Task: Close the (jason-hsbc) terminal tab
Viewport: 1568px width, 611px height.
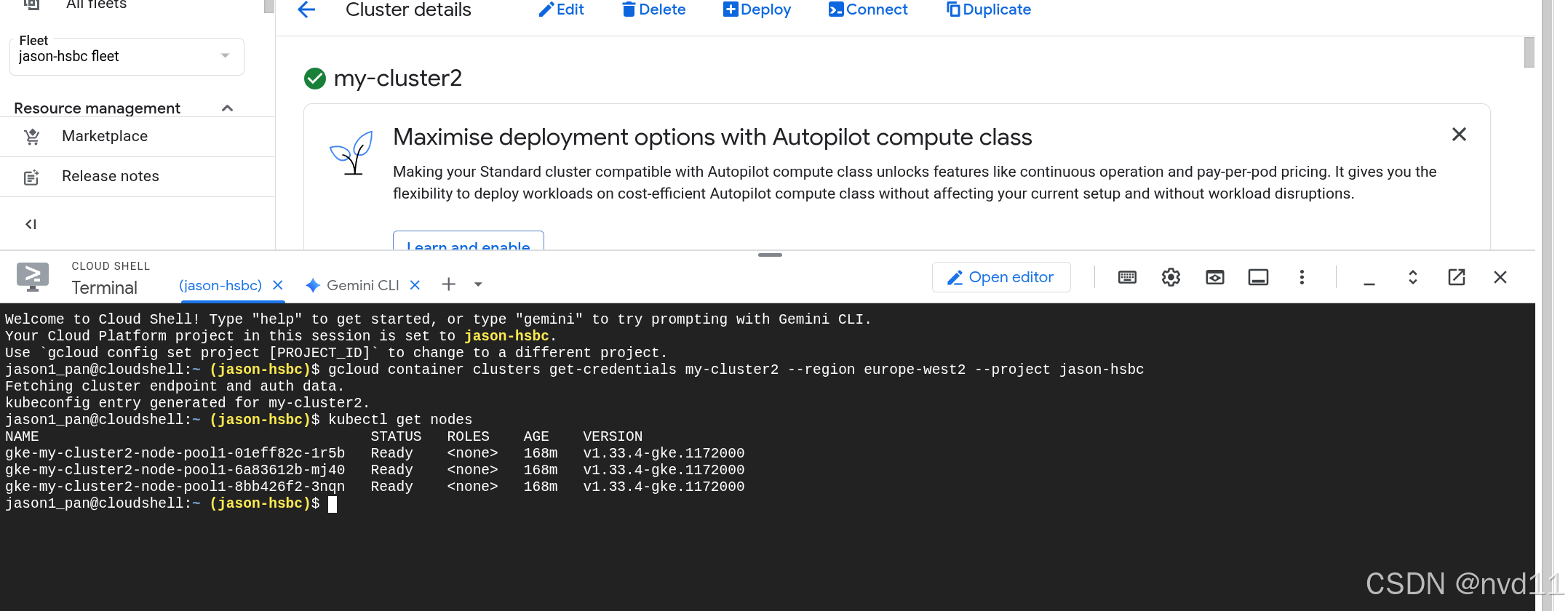Action: coord(278,285)
